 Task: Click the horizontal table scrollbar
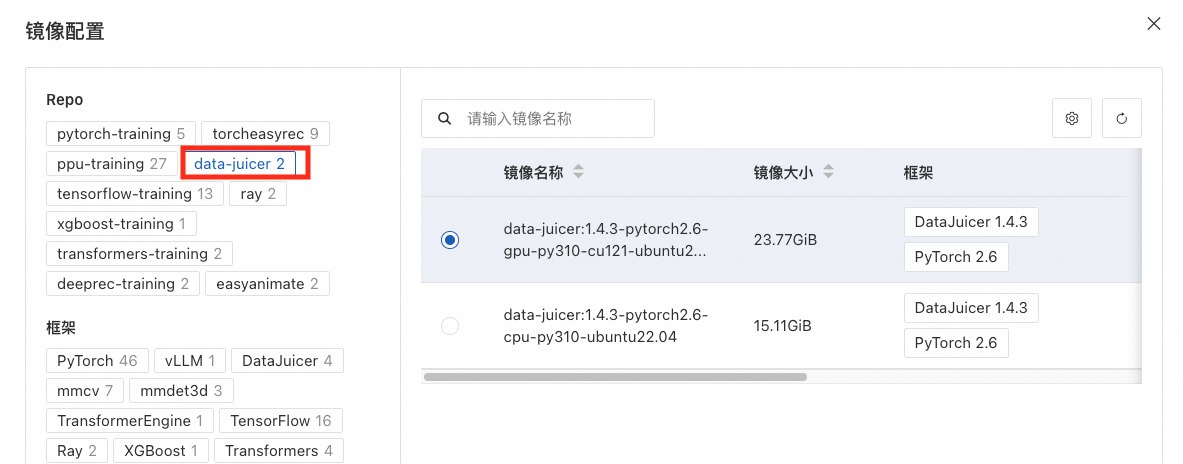(x=615, y=377)
